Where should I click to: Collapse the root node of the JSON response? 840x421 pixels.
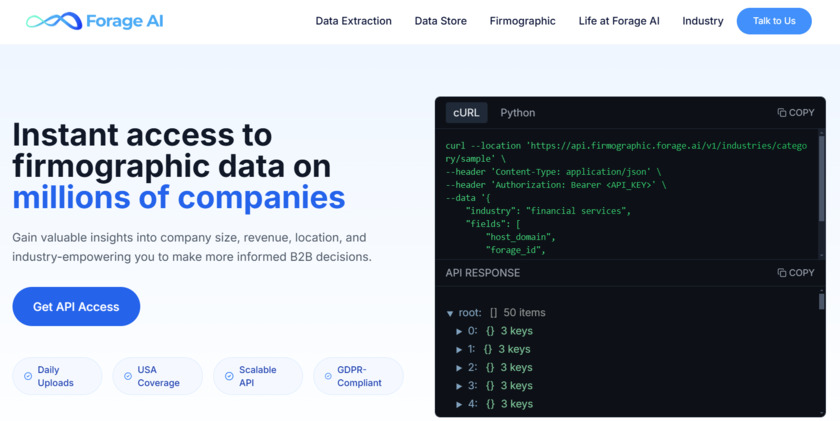(450, 313)
